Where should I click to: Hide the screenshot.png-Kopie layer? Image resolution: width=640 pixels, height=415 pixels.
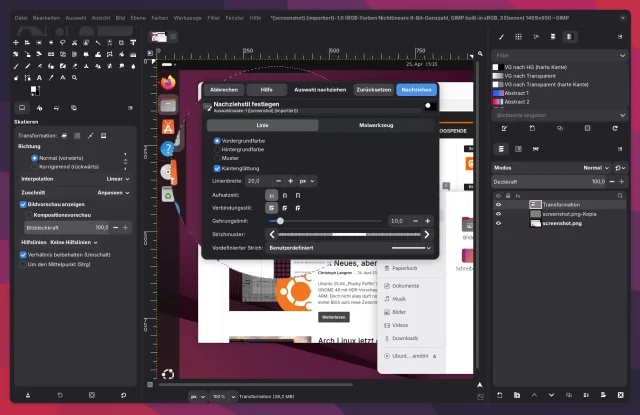pos(499,213)
